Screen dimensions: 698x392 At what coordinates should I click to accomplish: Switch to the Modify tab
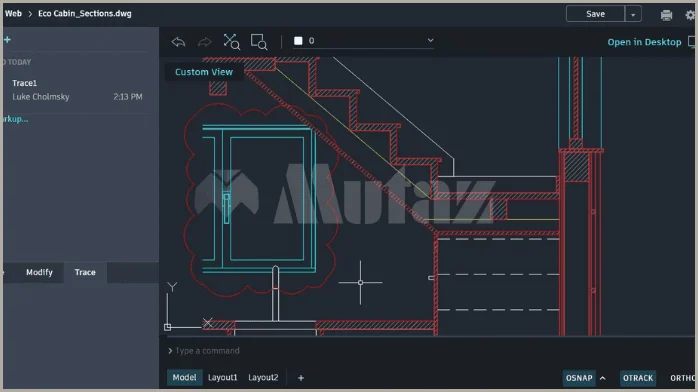(x=39, y=272)
